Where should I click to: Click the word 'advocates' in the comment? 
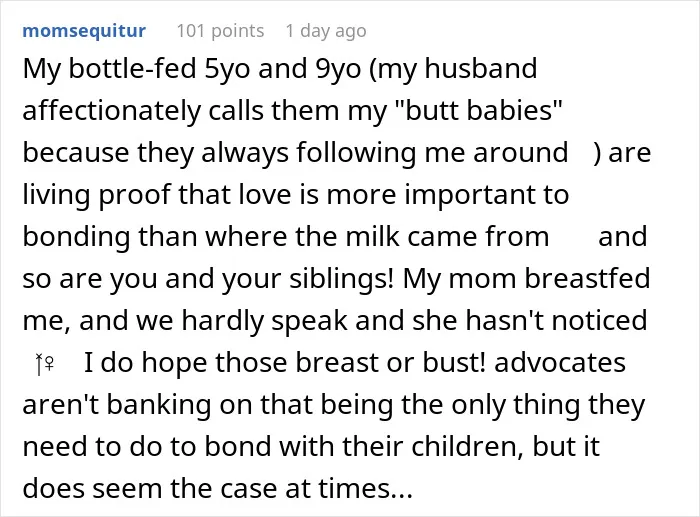tap(560, 362)
